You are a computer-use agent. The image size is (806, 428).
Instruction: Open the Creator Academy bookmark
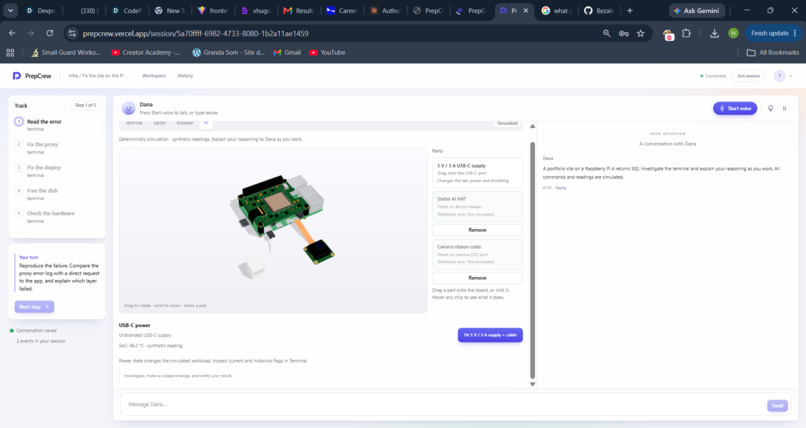click(x=146, y=52)
